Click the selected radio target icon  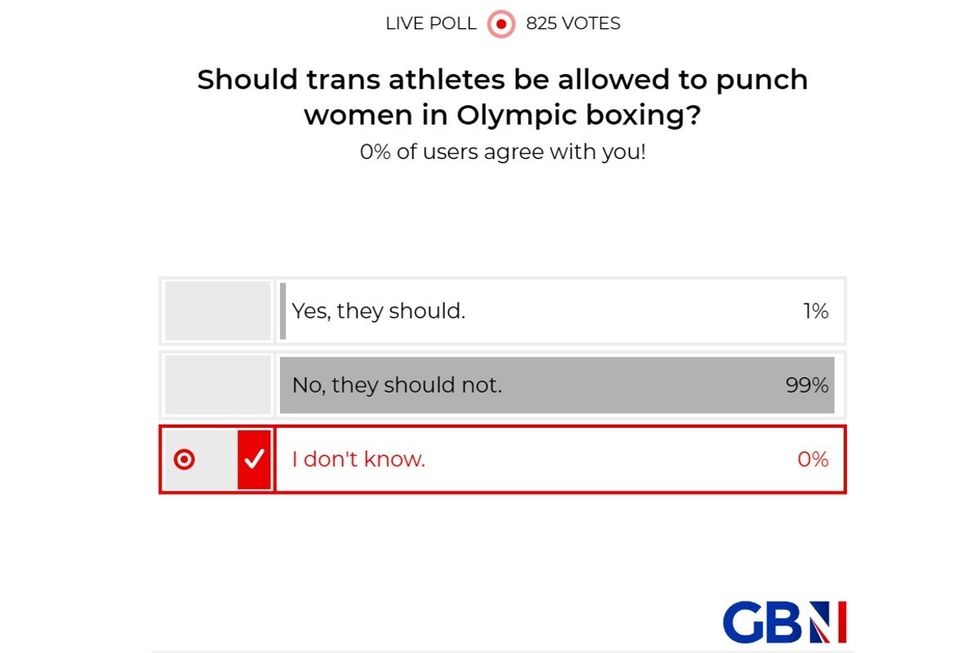coord(186,458)
